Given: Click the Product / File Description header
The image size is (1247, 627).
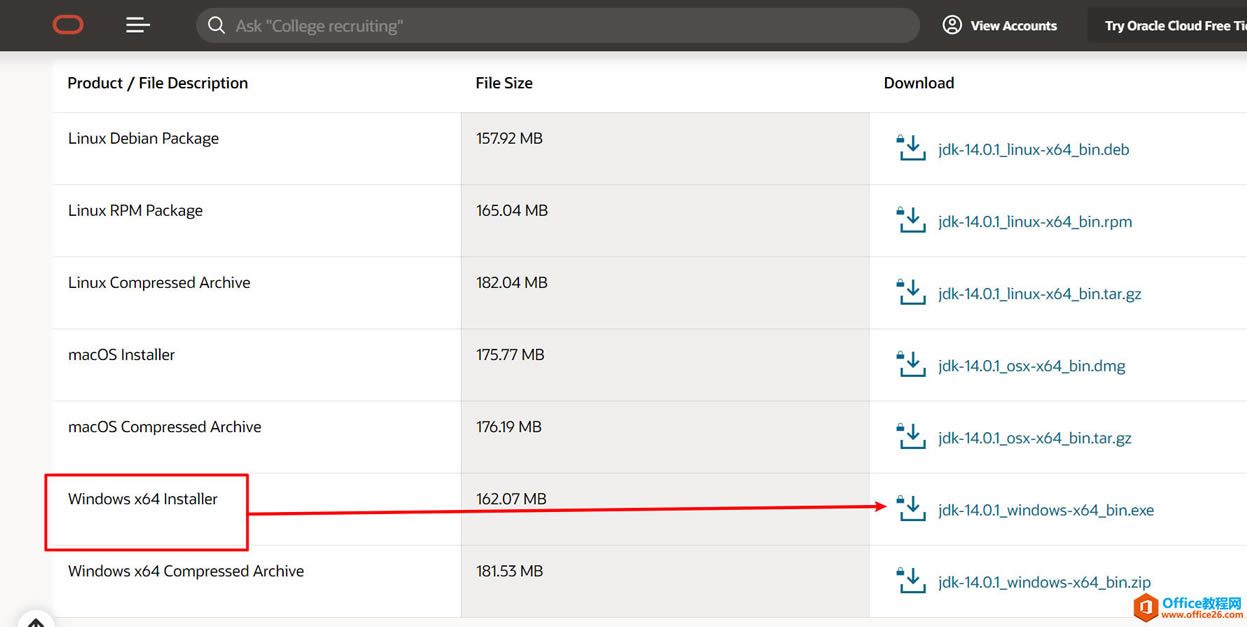Looking at the screenshot, I should pyautogui.click(x=158, y=83).
